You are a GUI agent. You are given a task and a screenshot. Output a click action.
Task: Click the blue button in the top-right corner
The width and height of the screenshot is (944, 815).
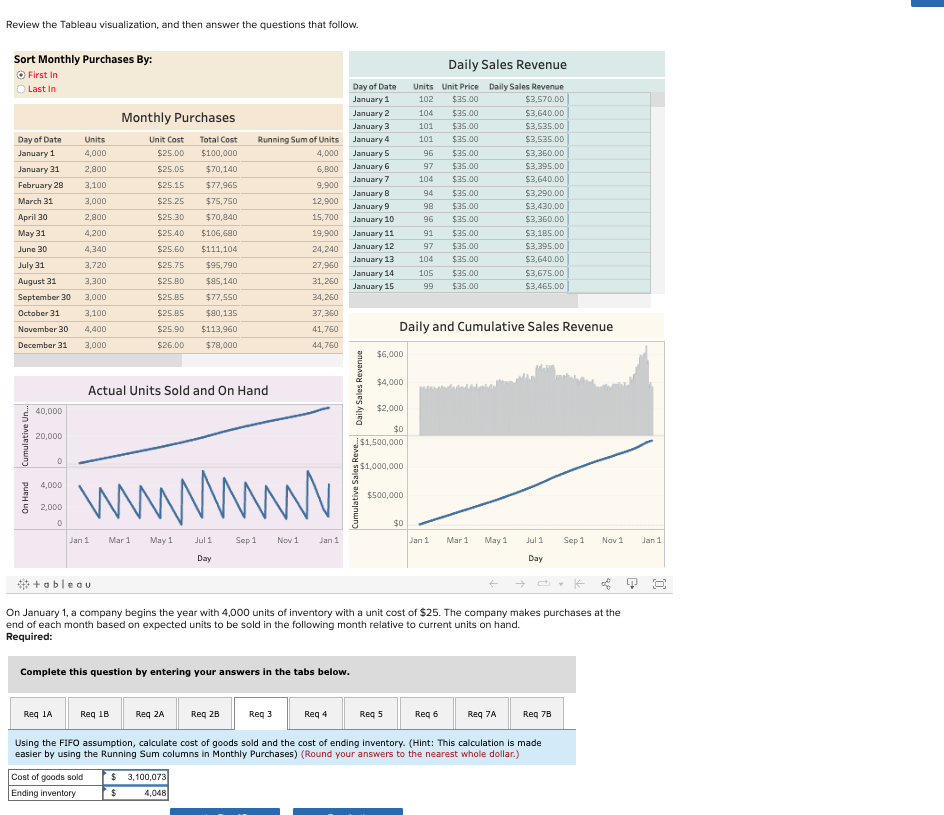926,4
